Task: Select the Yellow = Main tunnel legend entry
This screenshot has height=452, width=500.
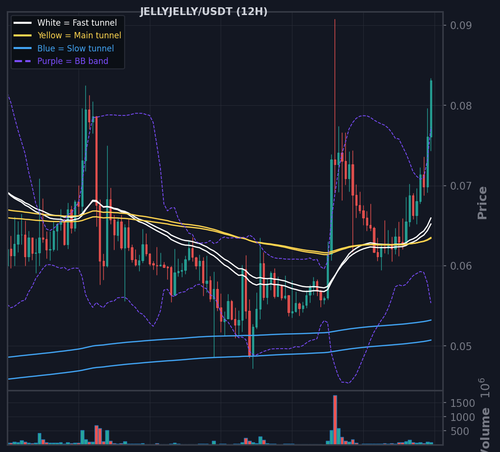Action: pyautogui.click(x=79, y=35)
